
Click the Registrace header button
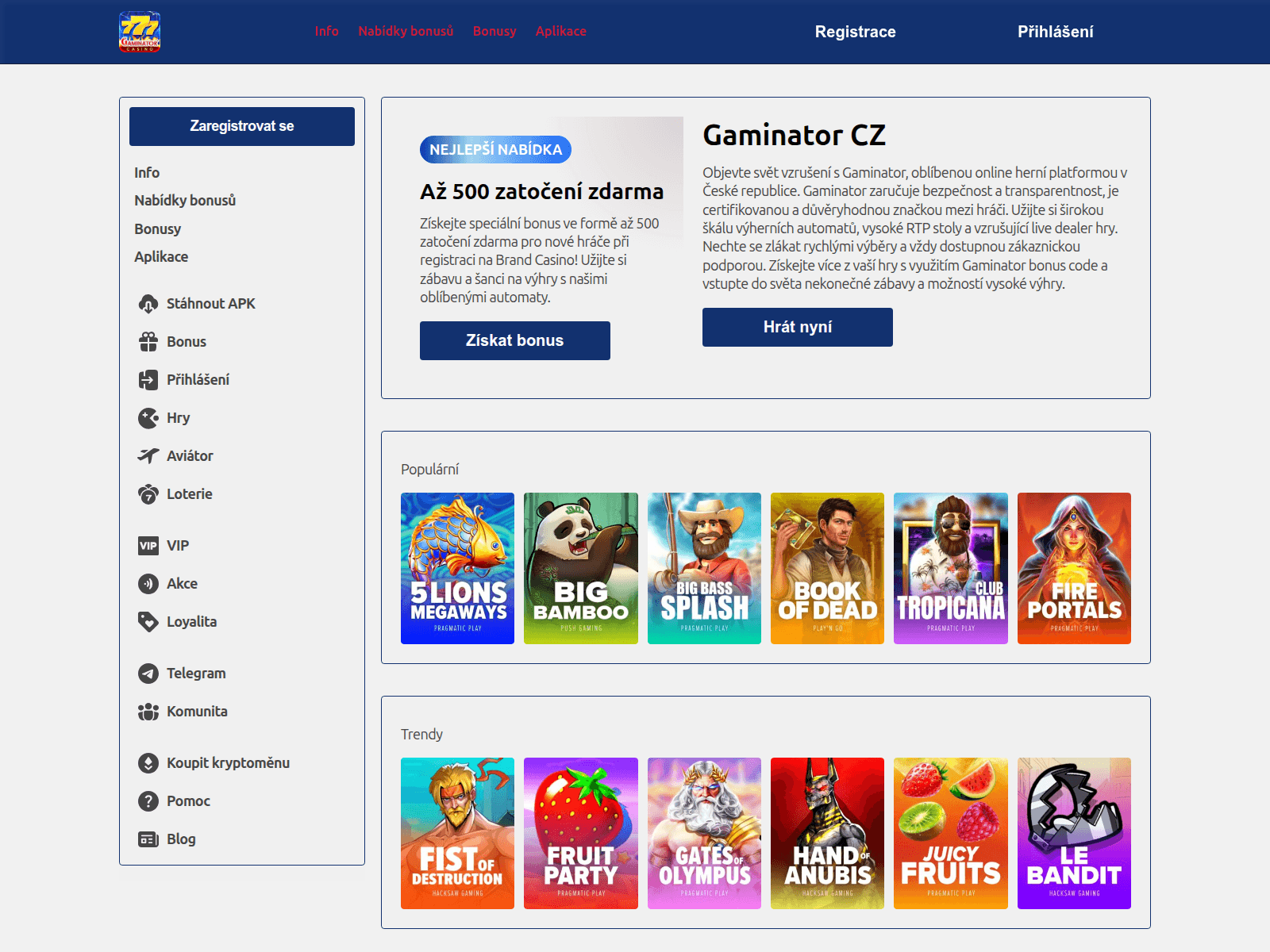(x=855, y=32)
